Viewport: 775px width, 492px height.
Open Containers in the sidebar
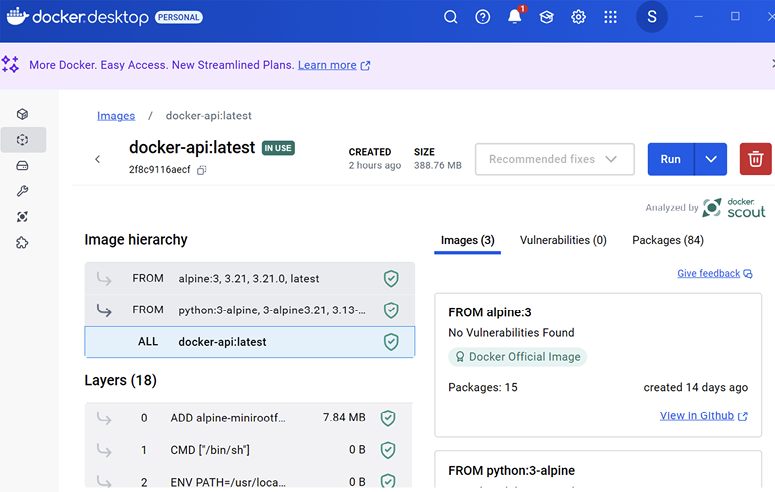22,114
